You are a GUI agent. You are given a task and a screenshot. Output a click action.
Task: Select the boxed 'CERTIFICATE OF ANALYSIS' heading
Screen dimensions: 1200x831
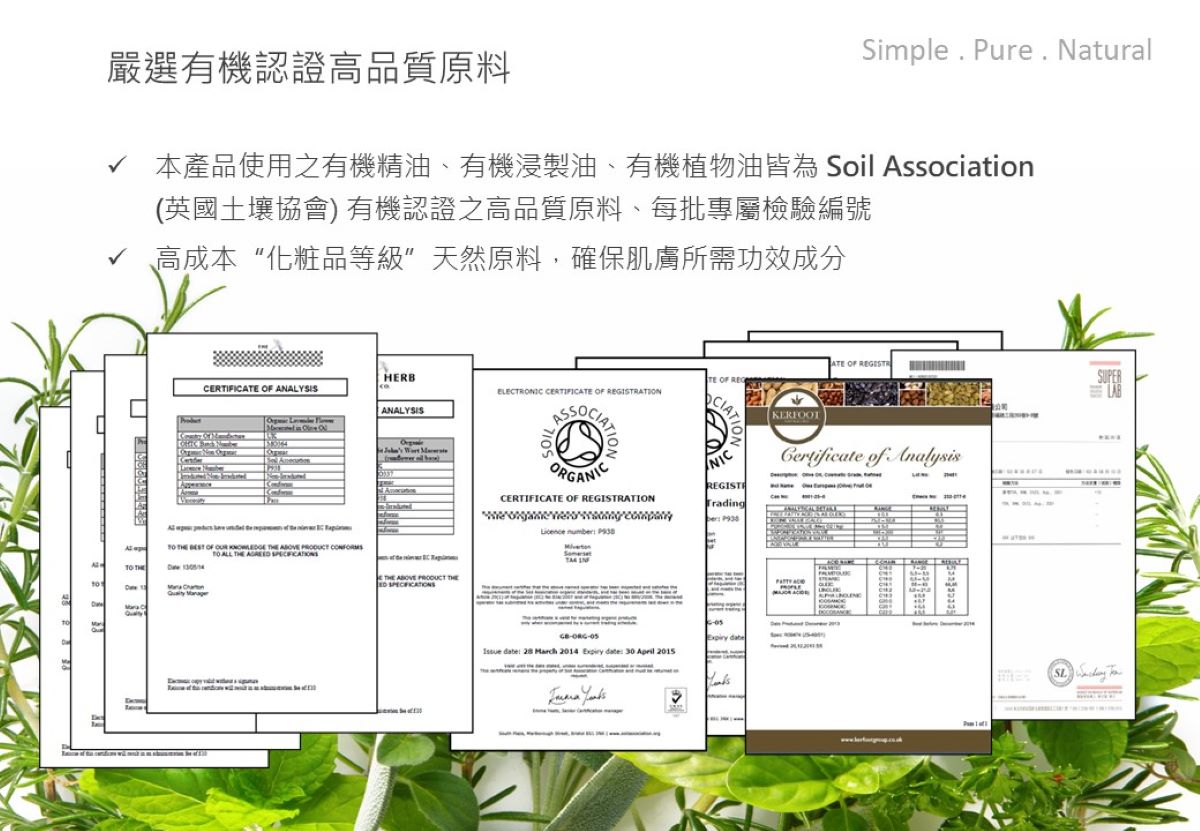260,388
